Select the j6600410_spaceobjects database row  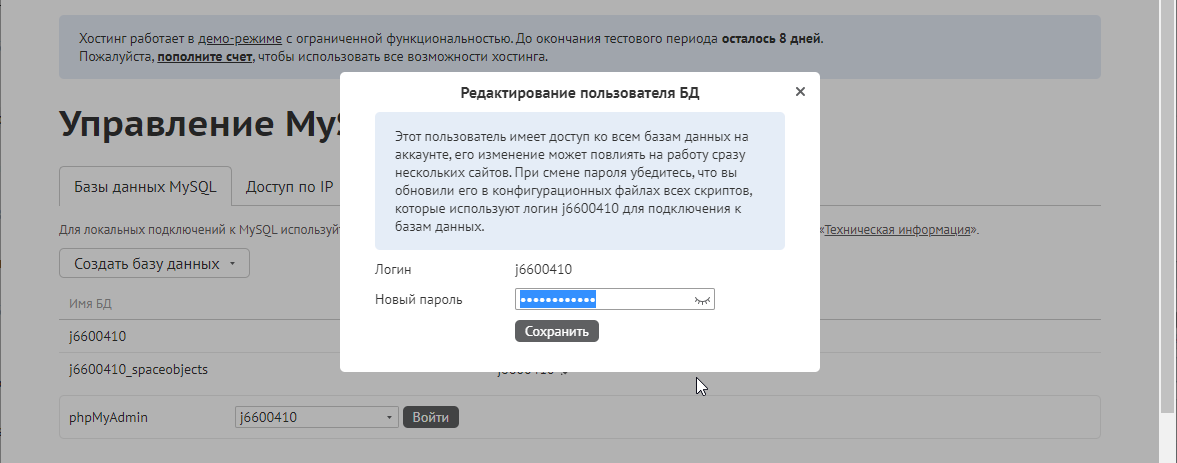tap(138, 369)
